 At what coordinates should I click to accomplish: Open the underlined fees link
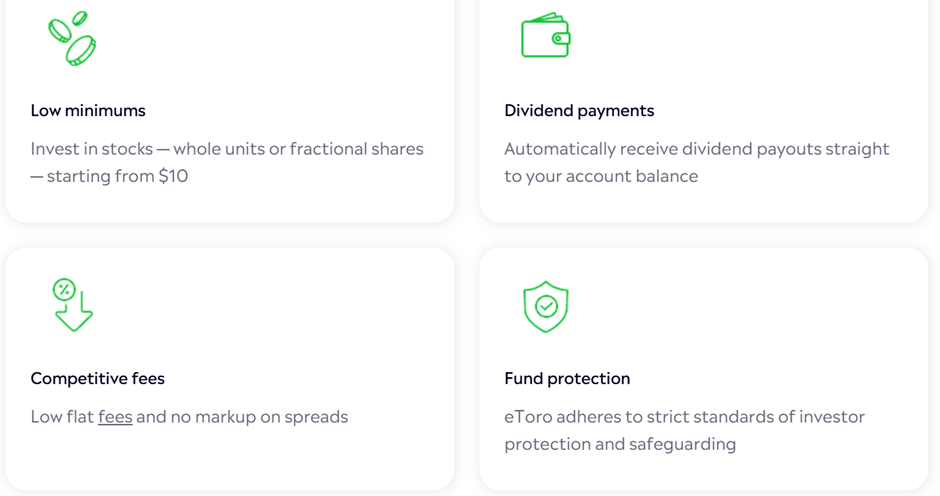tap(115, 417)
